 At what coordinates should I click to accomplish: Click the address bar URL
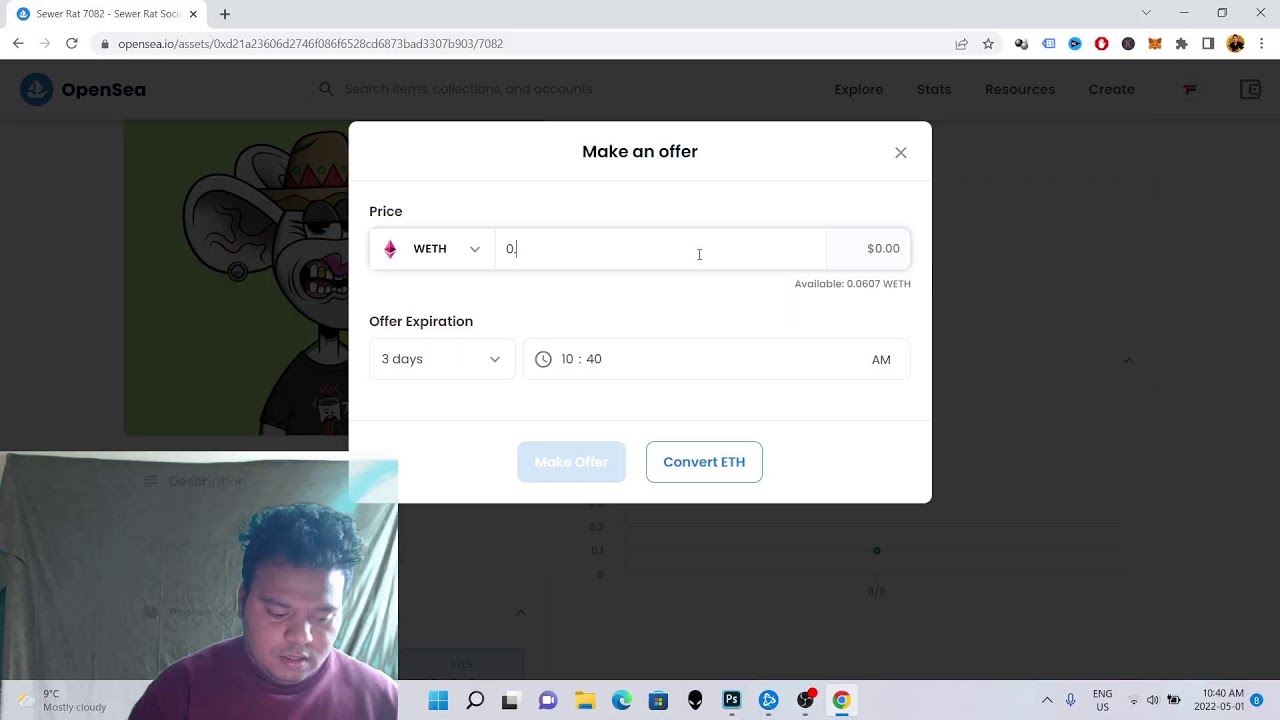pyautogui.click(x=310, y=44)
